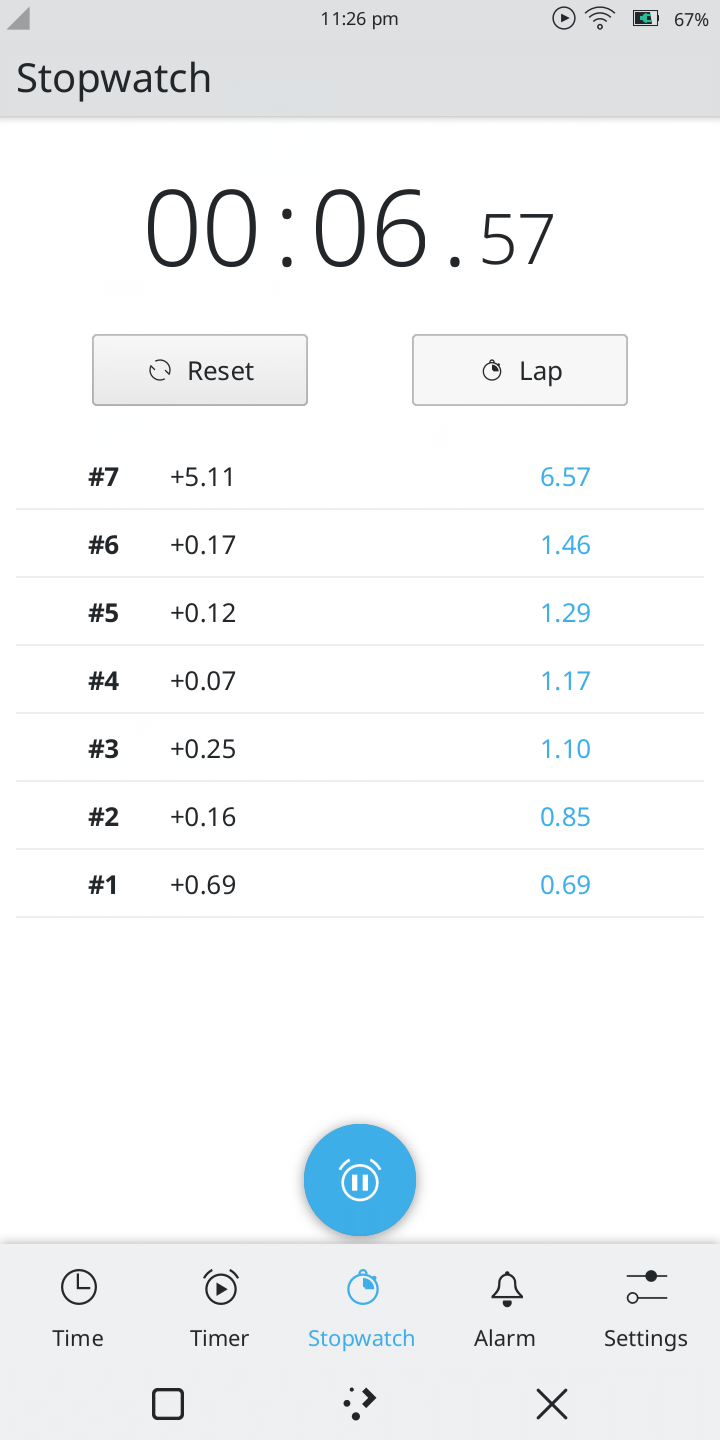Screen dimensions: 720x1440
Task: Tap the 11:26 pm clock in status bar
Action: pos(359,19)
